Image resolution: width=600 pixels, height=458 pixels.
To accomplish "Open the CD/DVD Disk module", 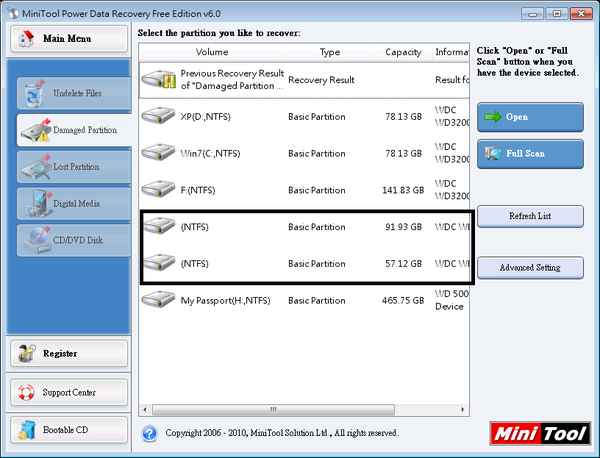I will (74, 240).
